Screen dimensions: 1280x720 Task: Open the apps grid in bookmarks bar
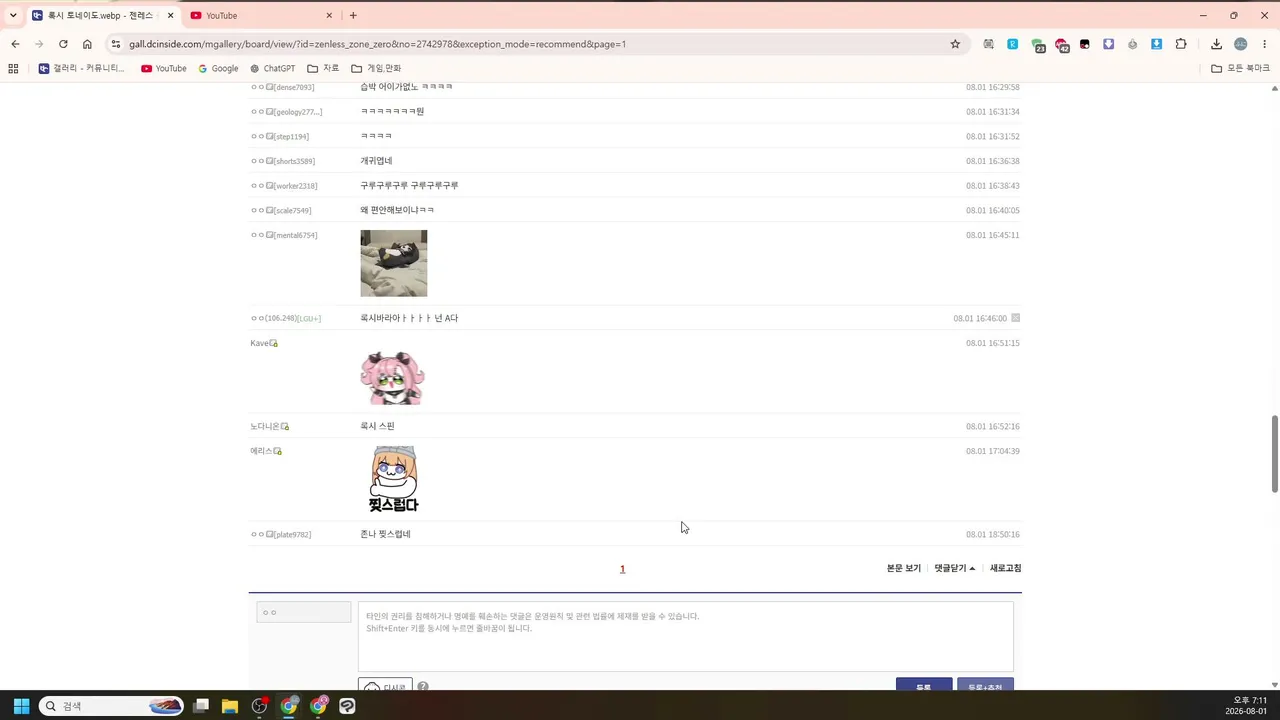pyautogui.click(x=13, y=68)
